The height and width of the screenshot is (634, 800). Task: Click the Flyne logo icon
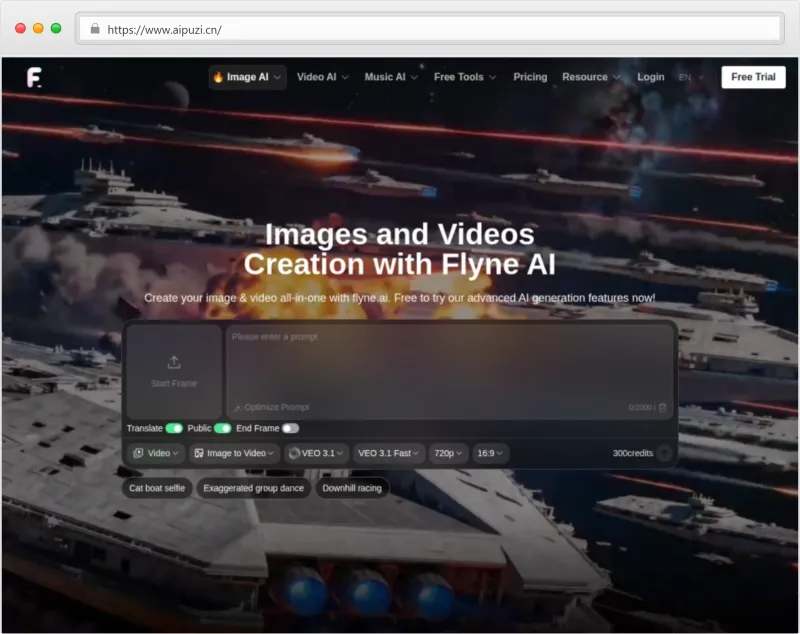pyautogui.click(x=35, y=77)
